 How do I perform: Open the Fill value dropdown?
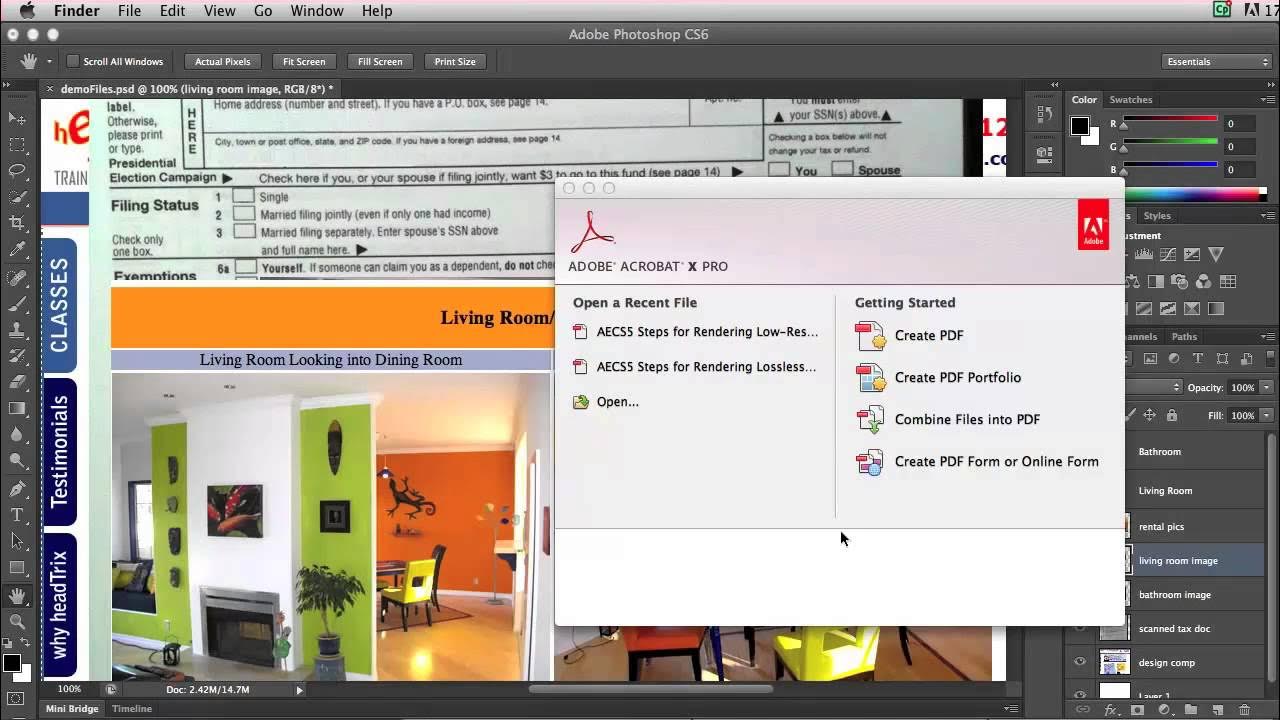(x=1267, y=415)
